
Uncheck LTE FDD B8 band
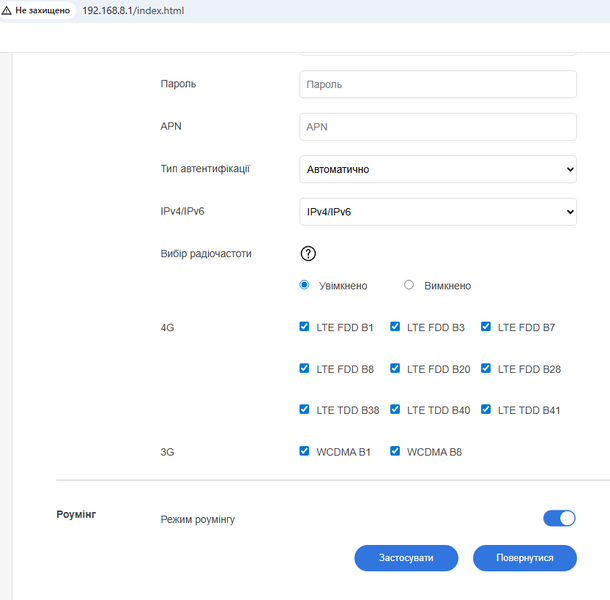(304, 368)
